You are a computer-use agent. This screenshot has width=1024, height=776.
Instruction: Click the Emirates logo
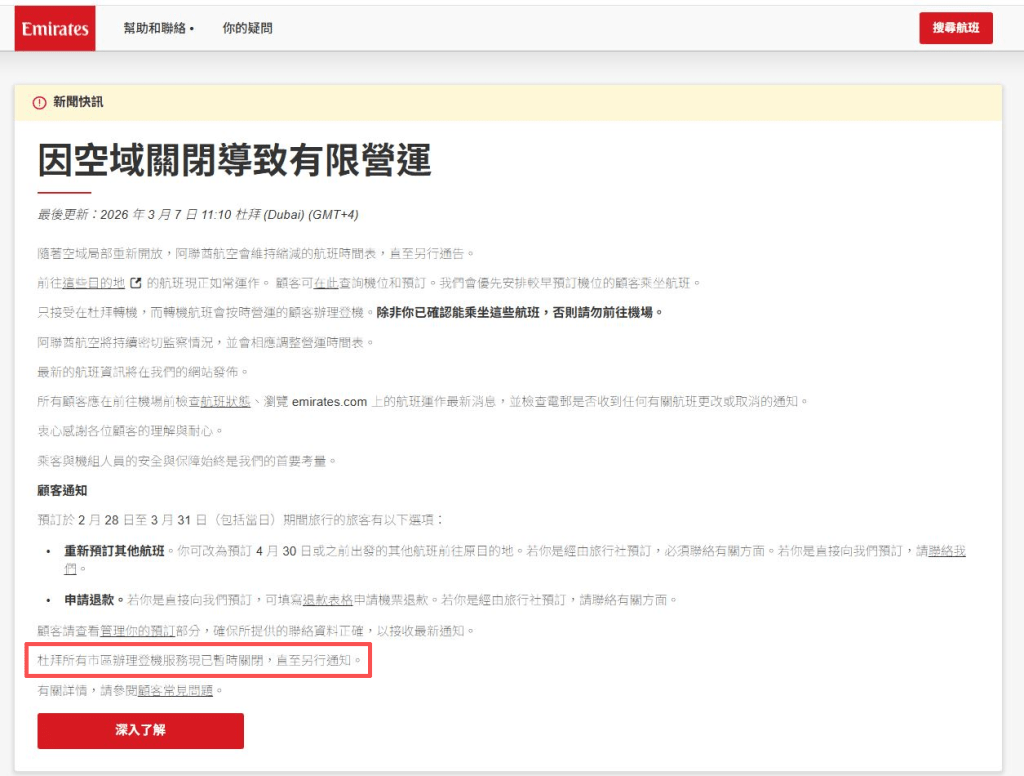coord(54,28)
